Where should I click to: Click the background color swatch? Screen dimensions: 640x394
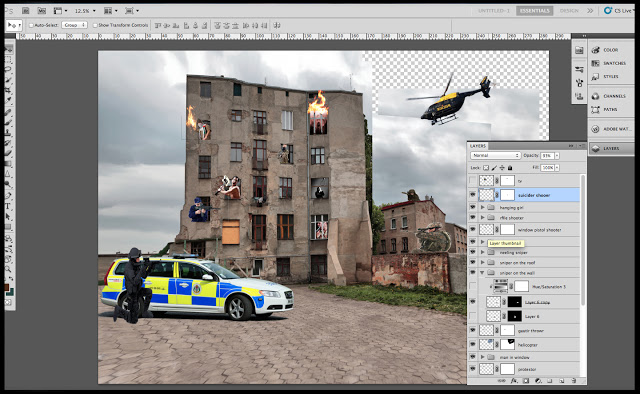tap(11, 292)
